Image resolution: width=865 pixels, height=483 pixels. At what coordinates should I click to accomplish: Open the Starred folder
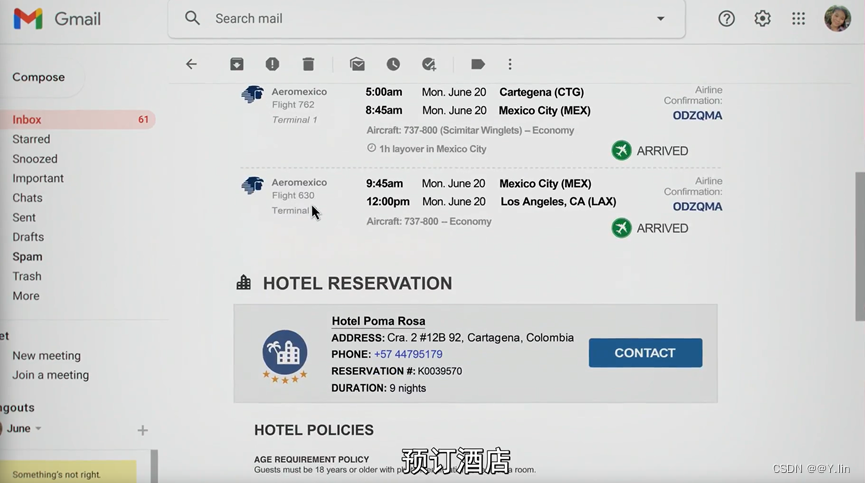(x=31, y=139)
